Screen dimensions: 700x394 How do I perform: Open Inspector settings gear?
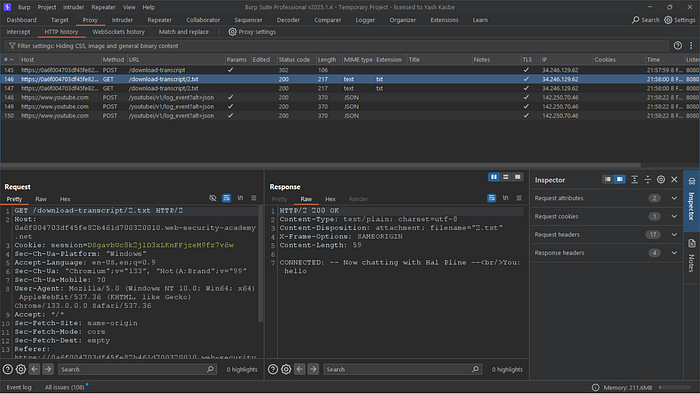(661, 179)
